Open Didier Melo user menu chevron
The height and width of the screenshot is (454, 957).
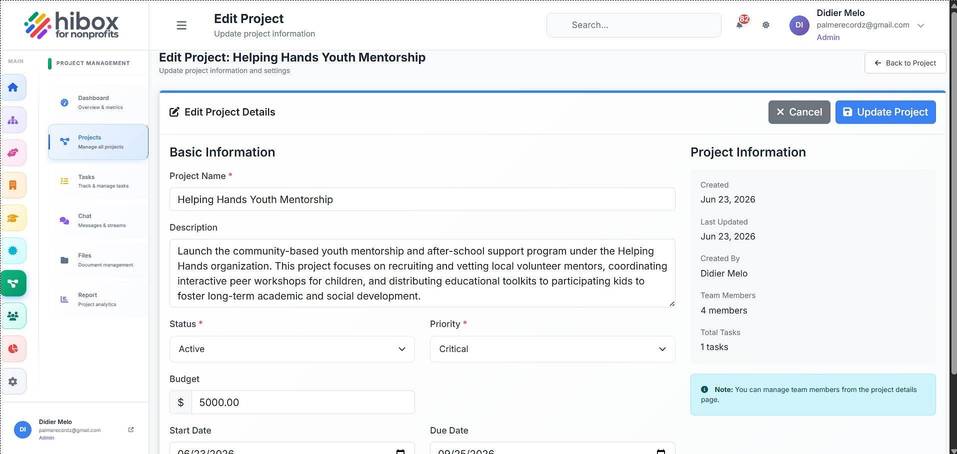(921, 25)
